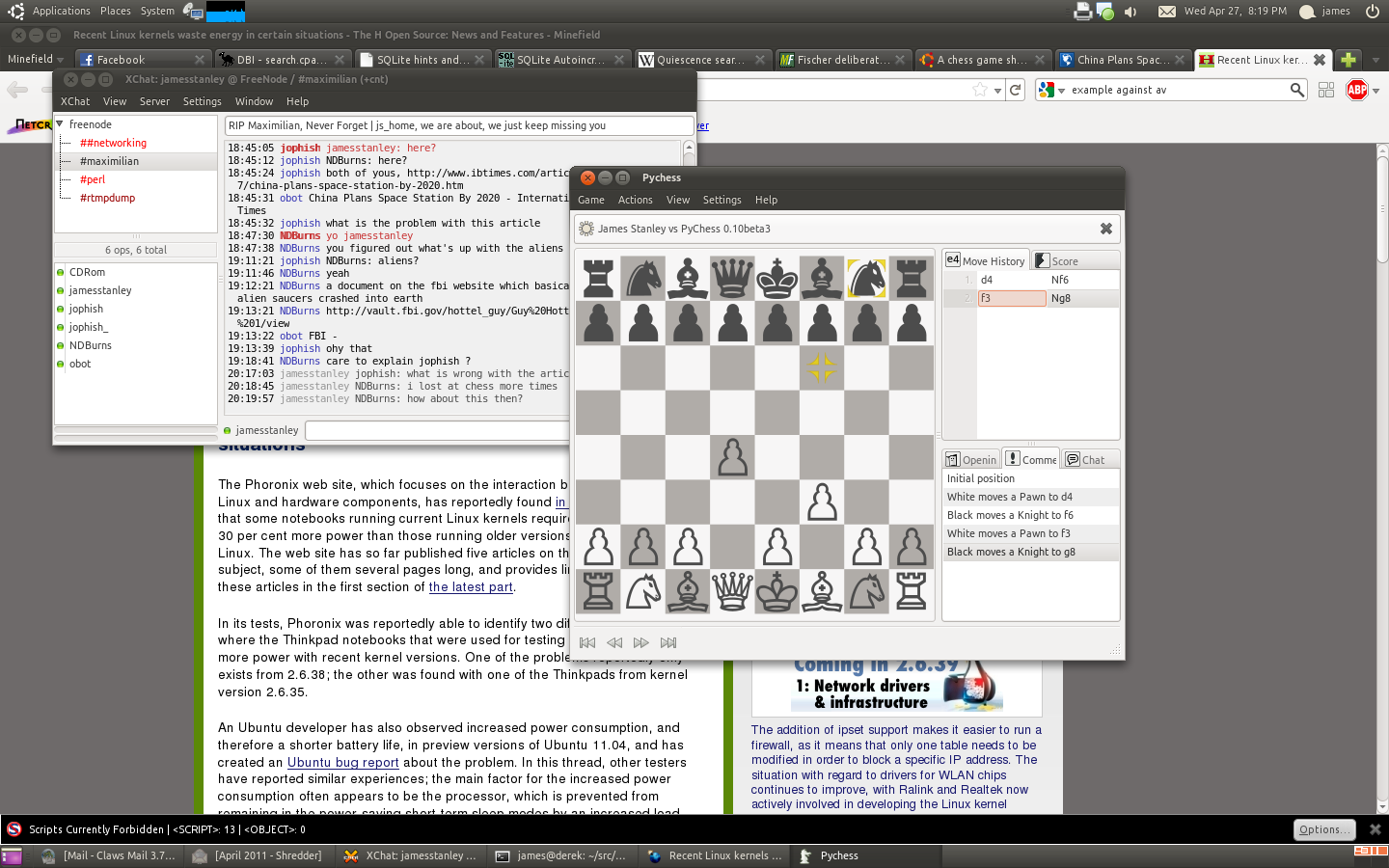The height and width of the screenshot is (868, 1389).
Task: Bookmark page with the star icon
Action: [980, 90]
